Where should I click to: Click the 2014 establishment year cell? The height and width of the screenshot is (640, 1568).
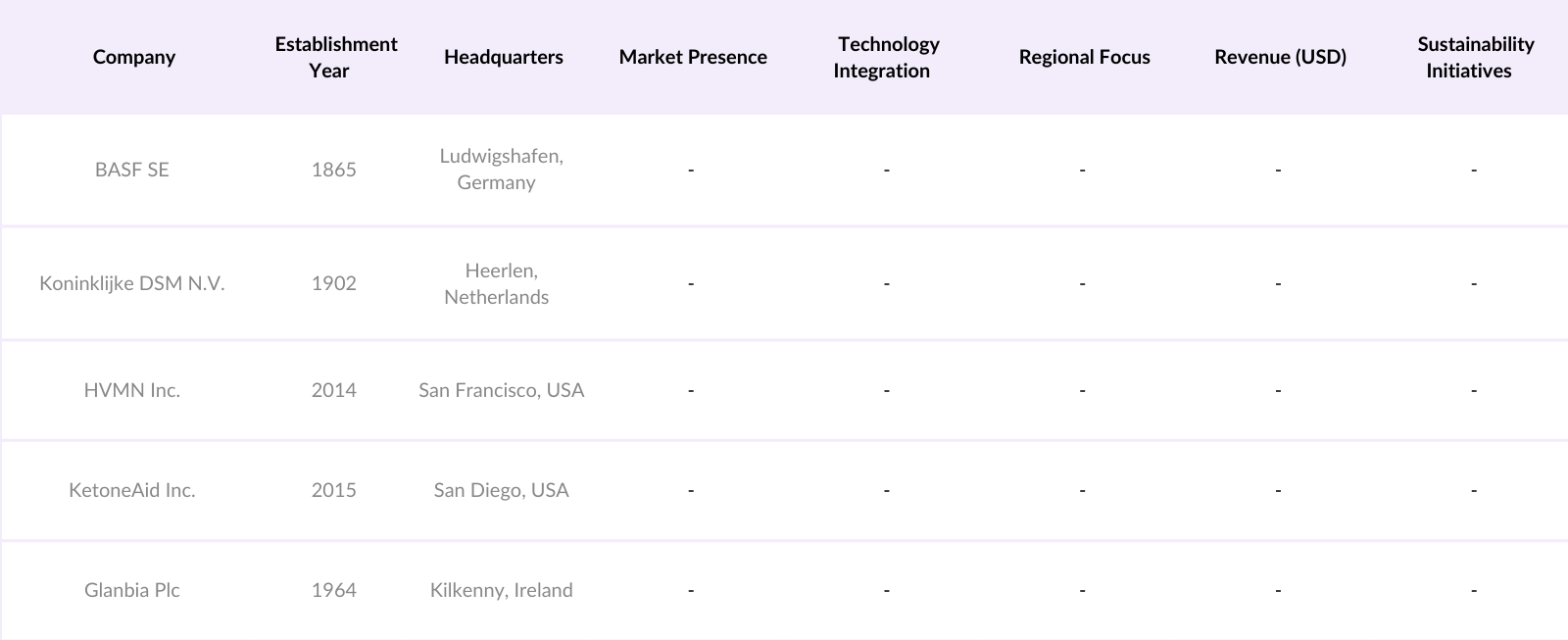(x=334, y=390)
